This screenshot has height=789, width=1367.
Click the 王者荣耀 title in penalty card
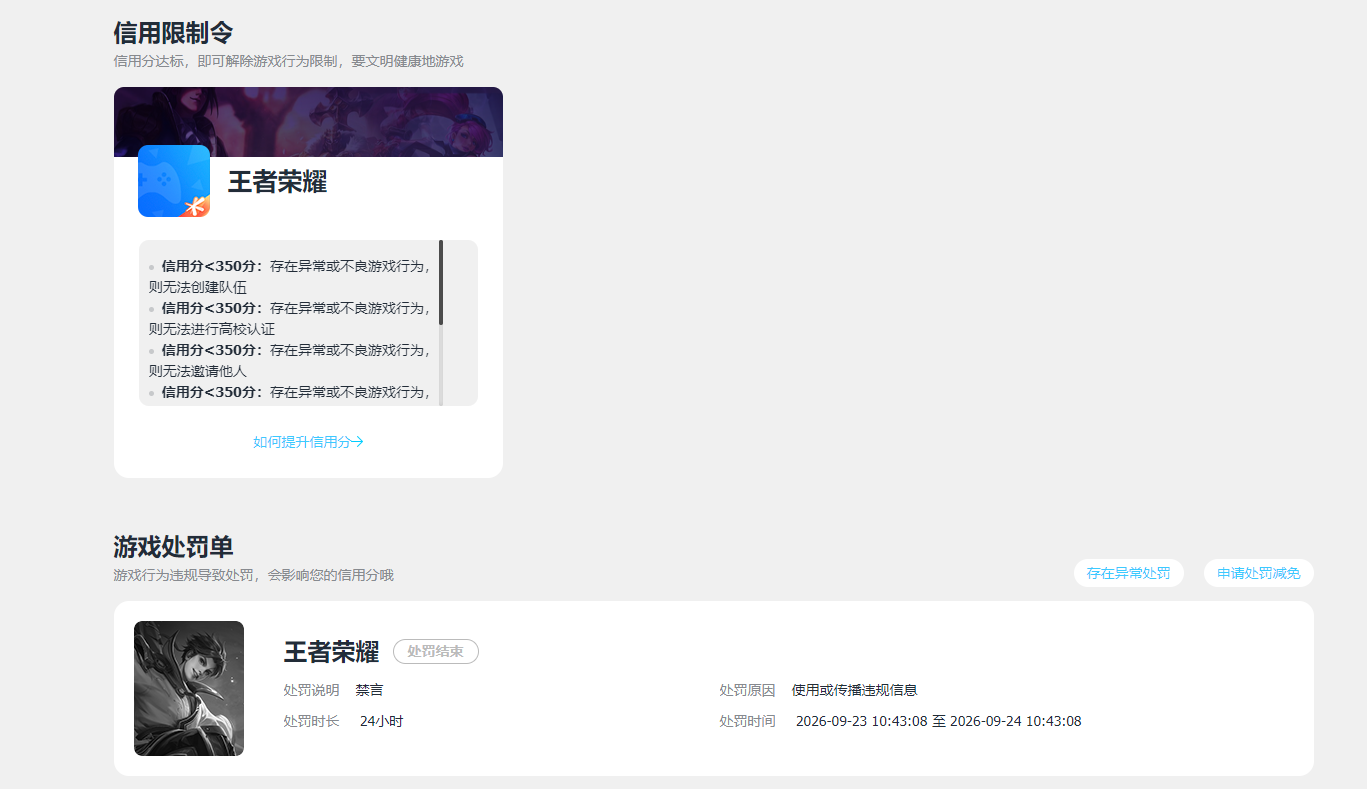(331, 652)
